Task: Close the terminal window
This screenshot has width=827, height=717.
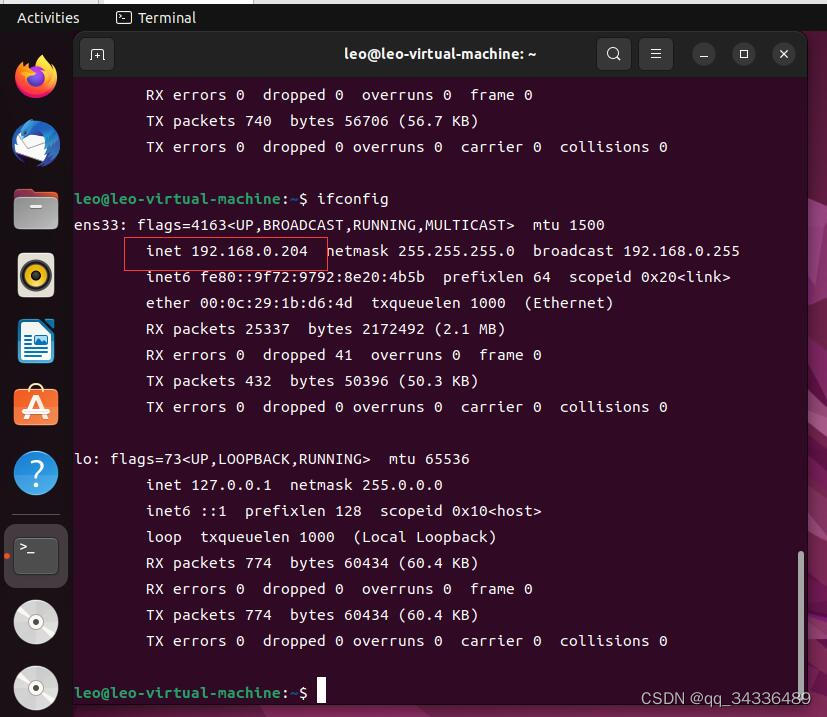Action: click(x=784, y=54)
